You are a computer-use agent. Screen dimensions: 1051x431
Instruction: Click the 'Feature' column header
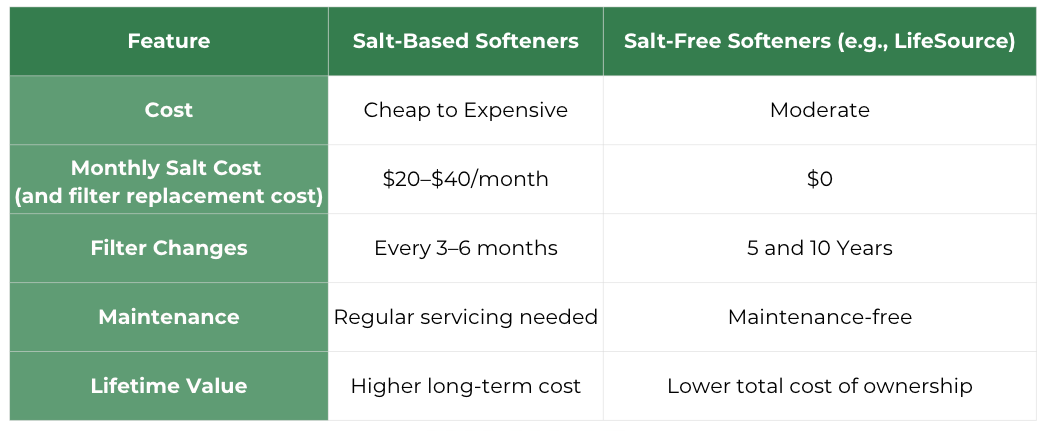tap(169, 41)
